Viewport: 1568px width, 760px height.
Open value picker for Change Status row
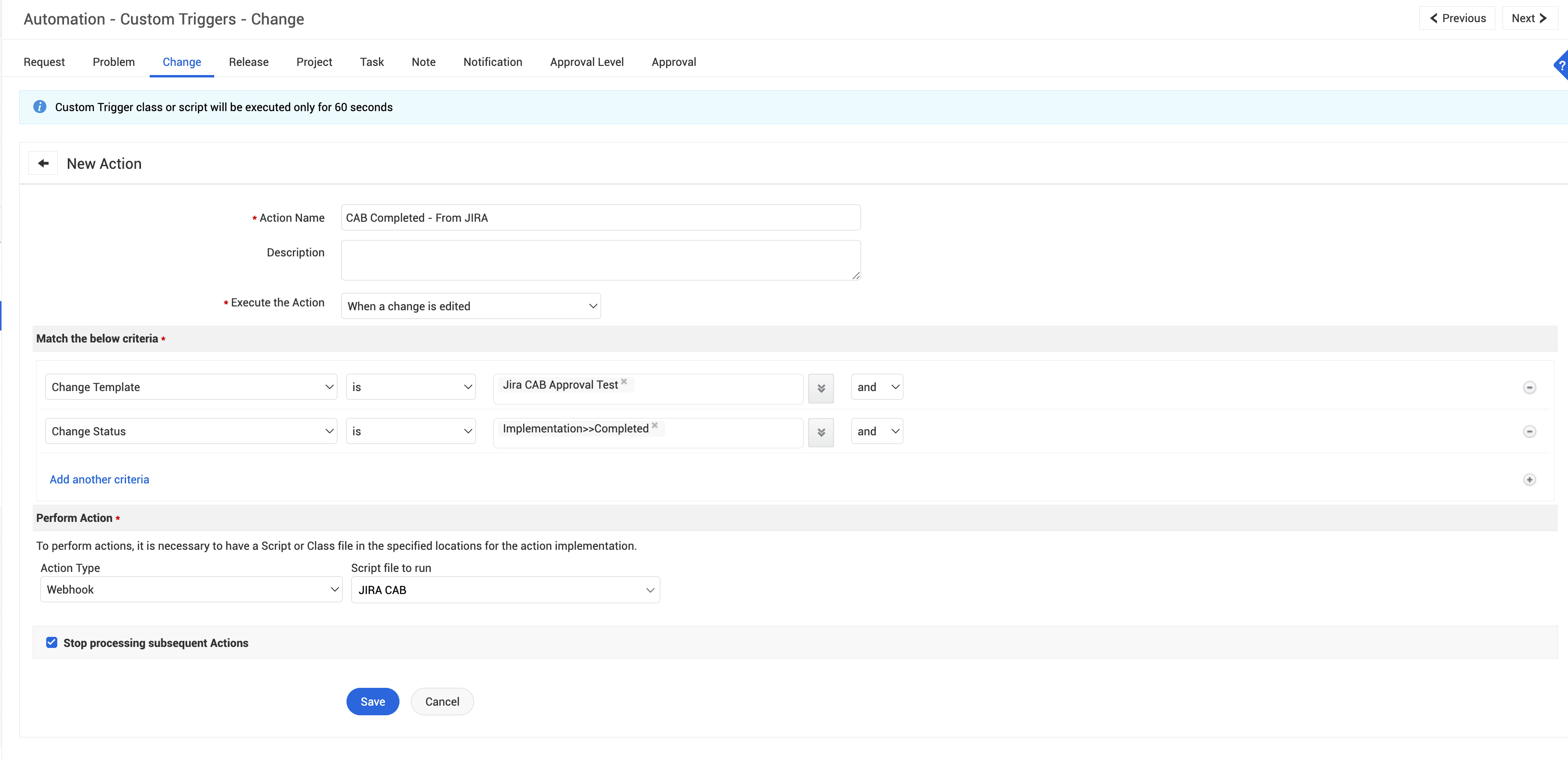pyautogui.click(x=821, y=432)
